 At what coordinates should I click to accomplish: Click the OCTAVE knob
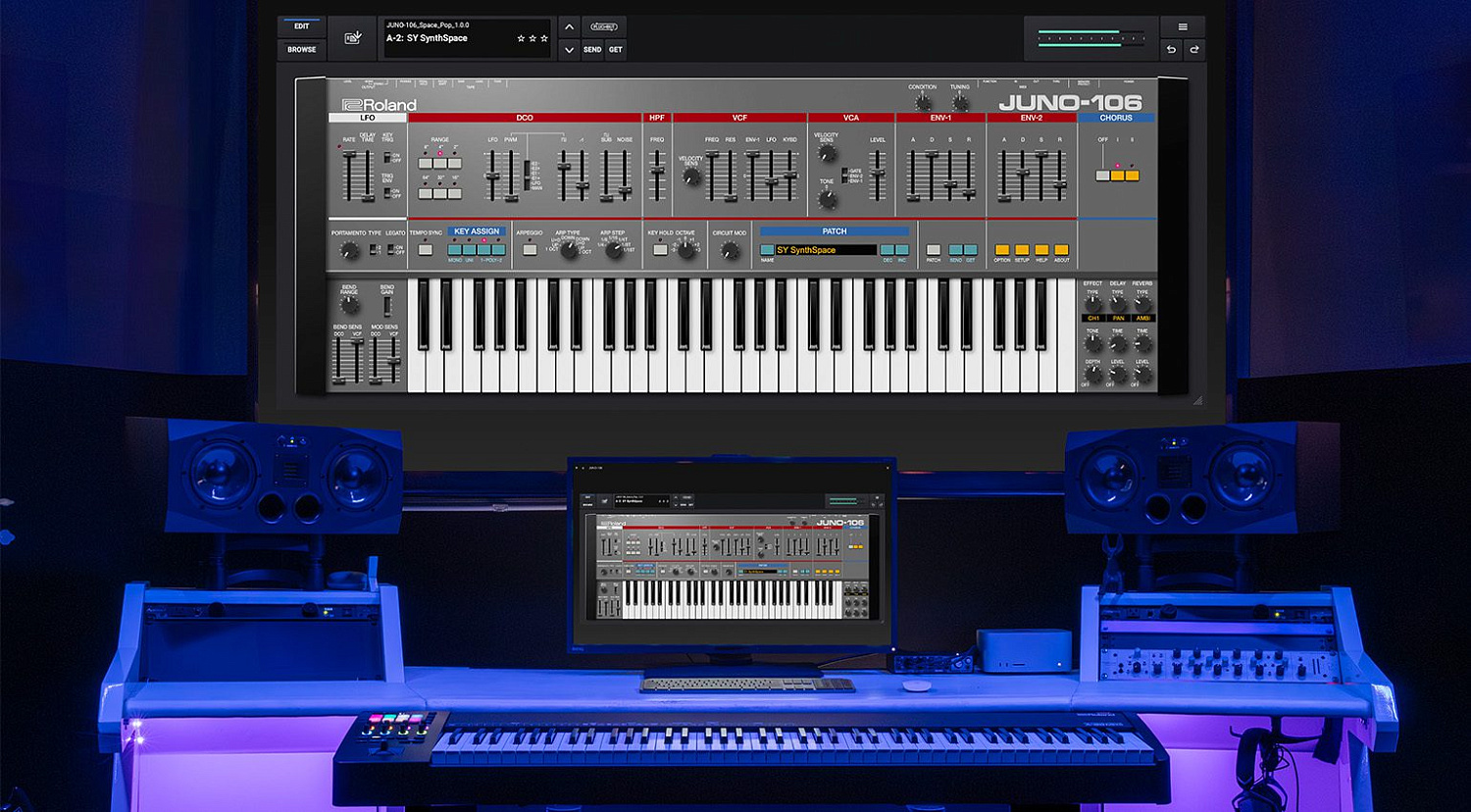point(685,250)
